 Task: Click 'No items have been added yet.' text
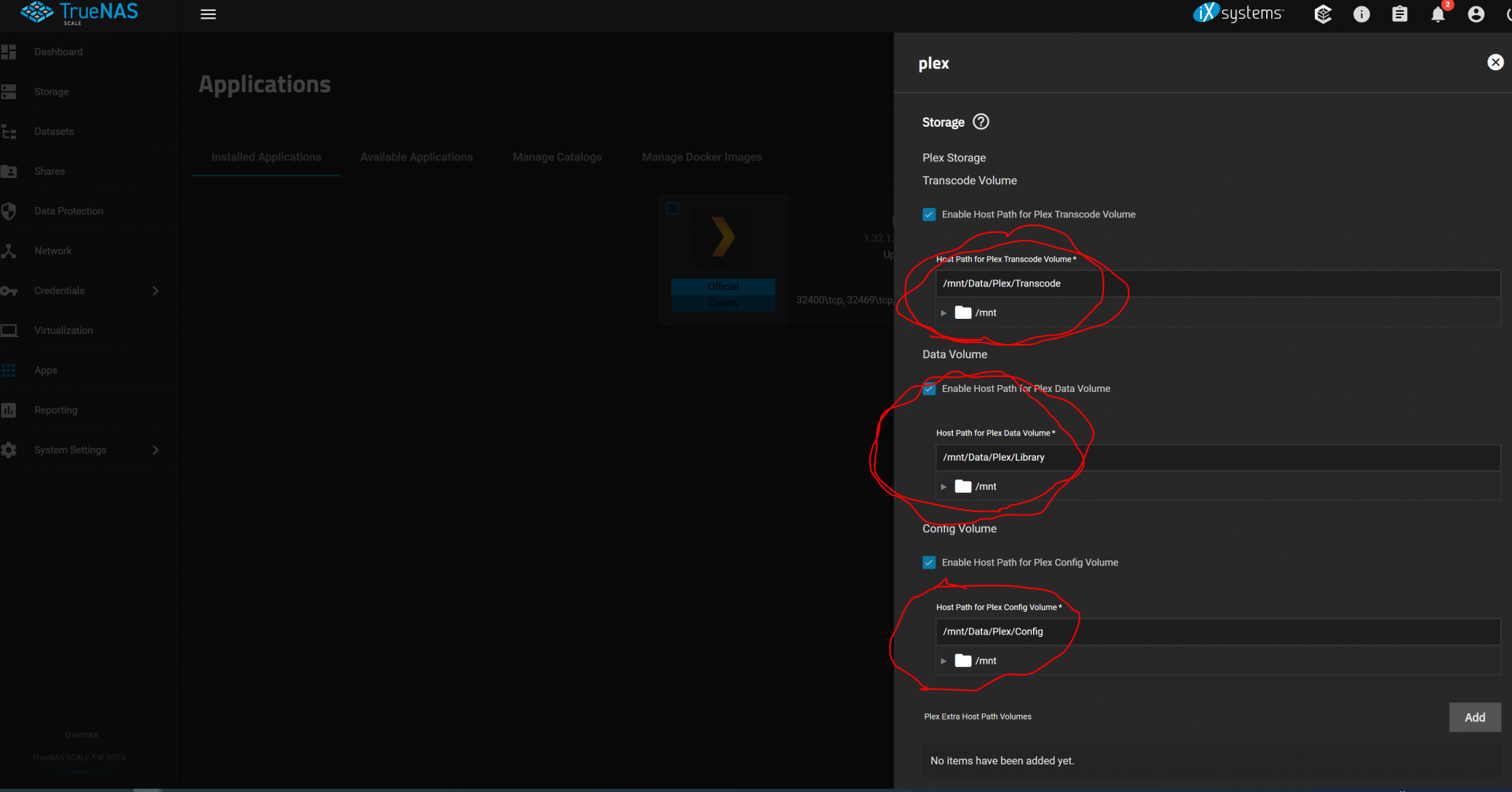pyautogui.click(x=1002, y=761)
